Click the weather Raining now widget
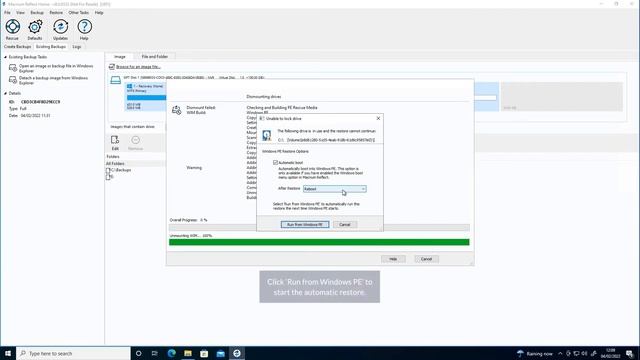Viewport: 640px width, 360px height. point(534,353)
